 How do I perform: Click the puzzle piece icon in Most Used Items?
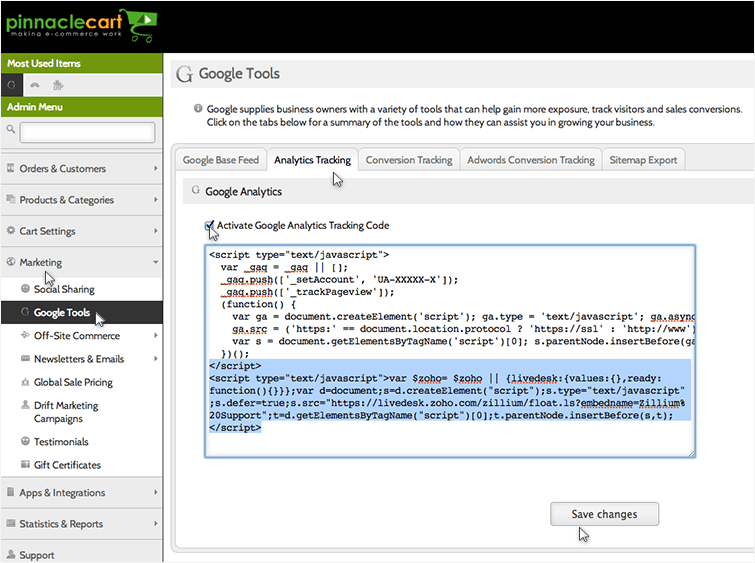point(58,85)
